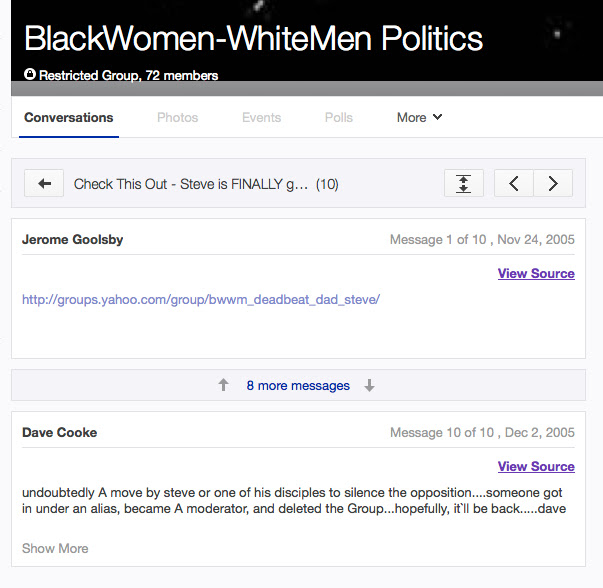View Source of Jerome Goolsby's message

536,273
